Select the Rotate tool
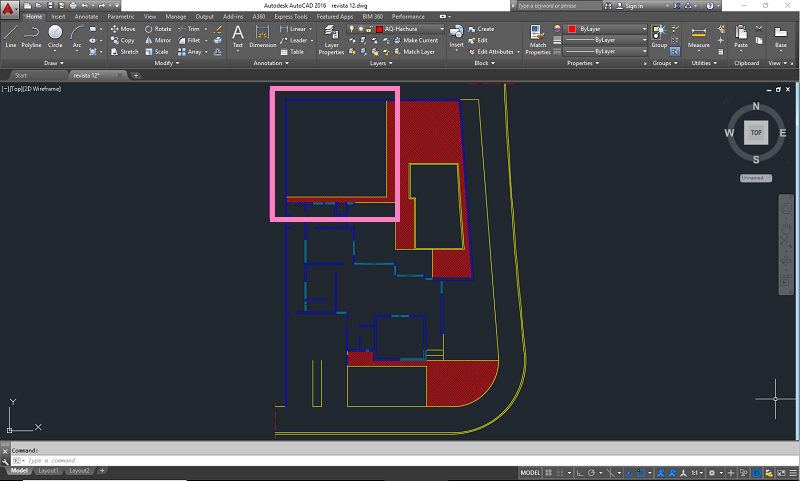Image resolution: width=800 pixels, height=481 pixels. click(x=158, y=29)
